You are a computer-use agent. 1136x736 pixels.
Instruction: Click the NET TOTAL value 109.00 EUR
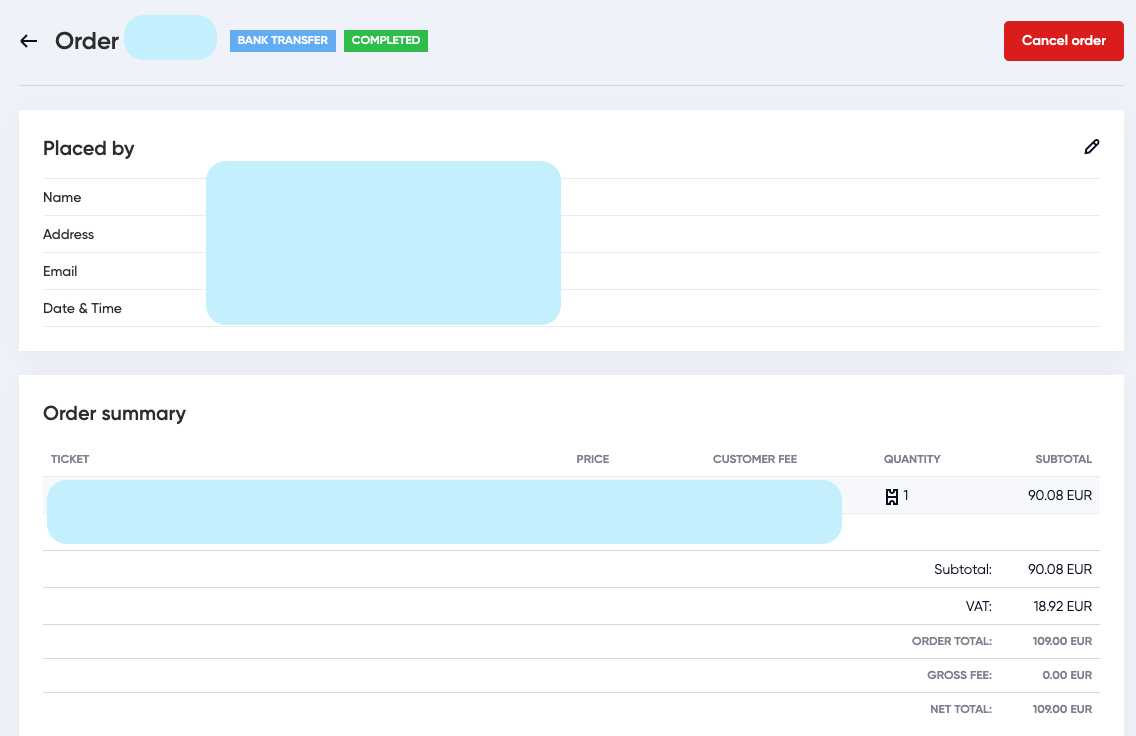[1062, 709]
